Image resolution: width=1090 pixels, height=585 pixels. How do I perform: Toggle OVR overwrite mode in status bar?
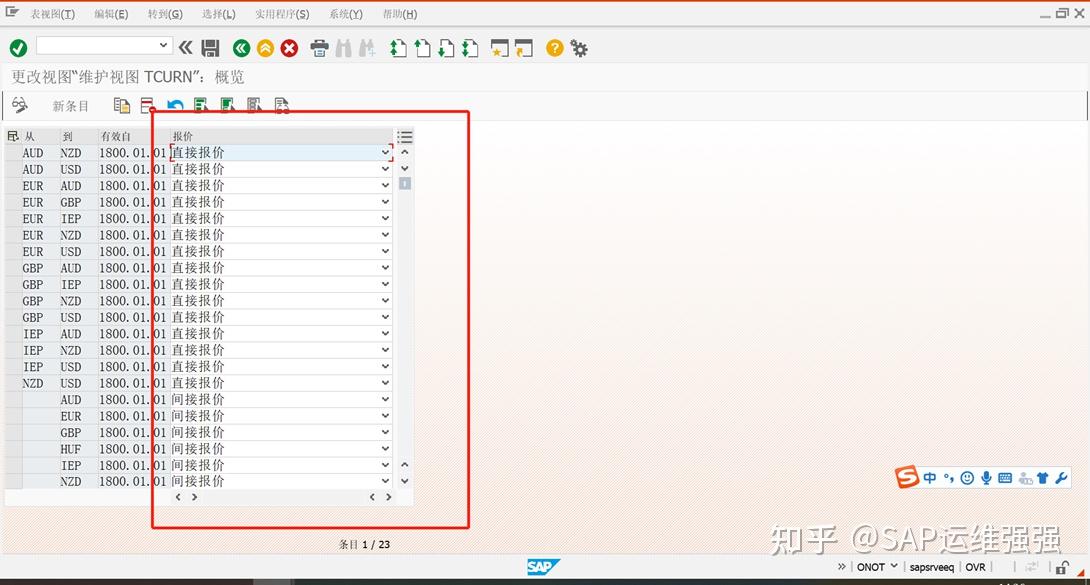(975, 567)
